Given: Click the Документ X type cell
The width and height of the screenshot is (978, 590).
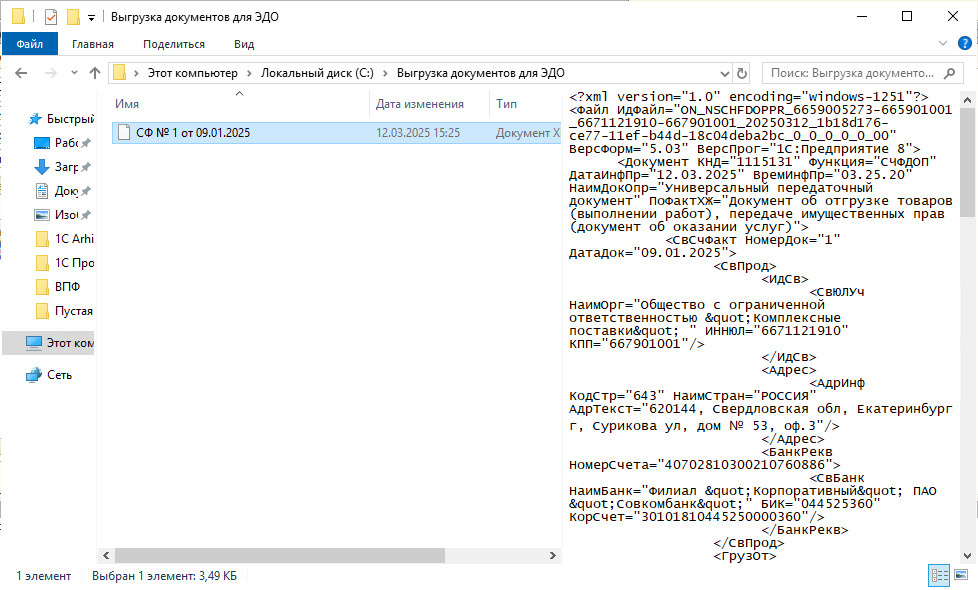Looking at the screenshot, I should click(x=528, y=133).
